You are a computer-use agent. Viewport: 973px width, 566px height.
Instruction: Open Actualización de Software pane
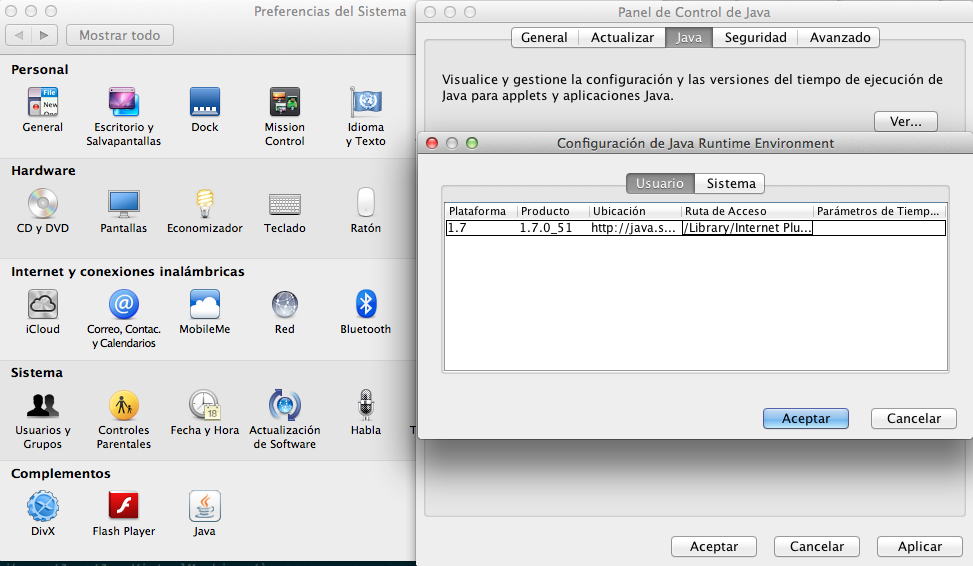click(285, 405)
